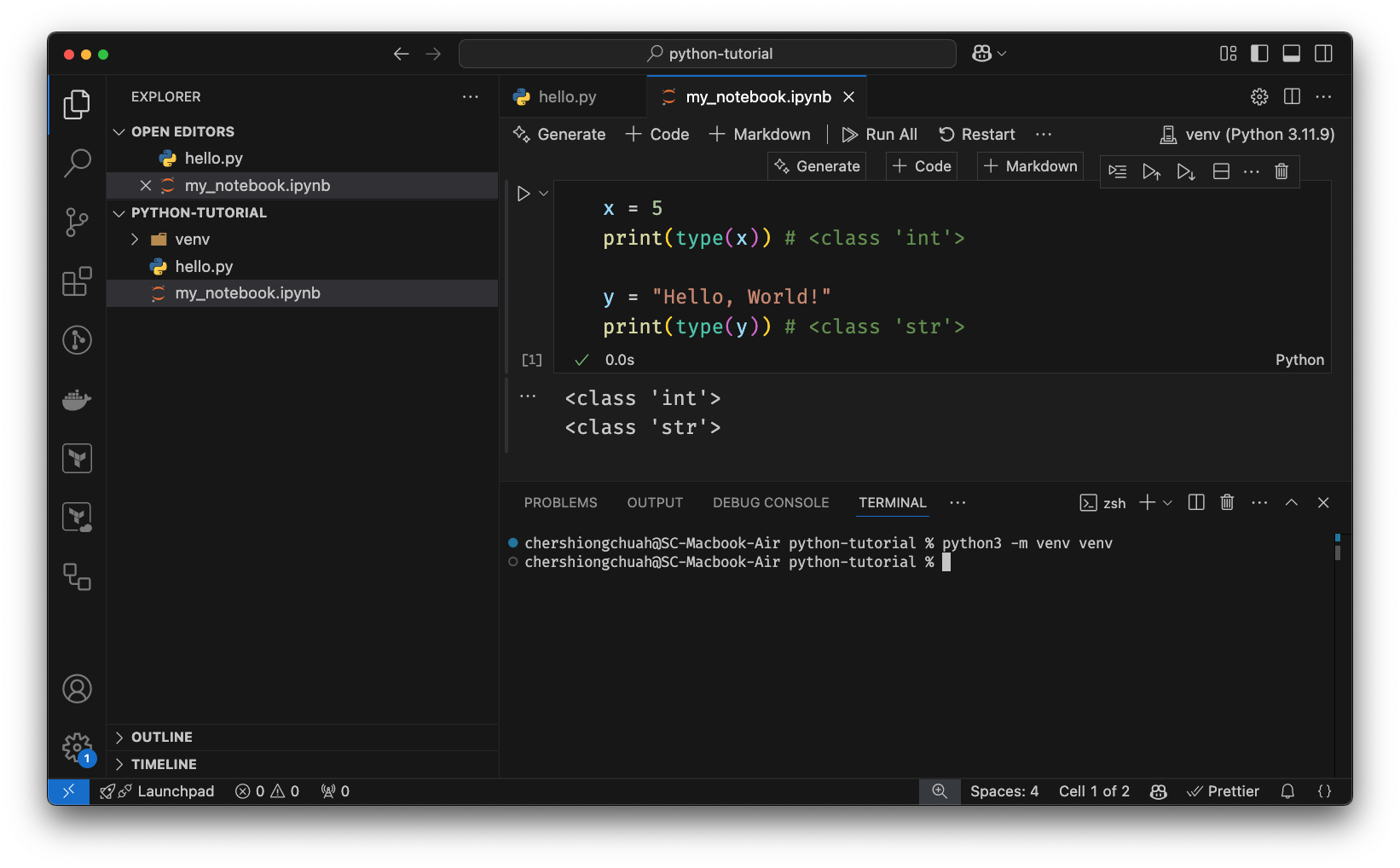This screenshot has height=868, width=1400.
Task: Split the editor to the right
Action: tap(1292, 96)
